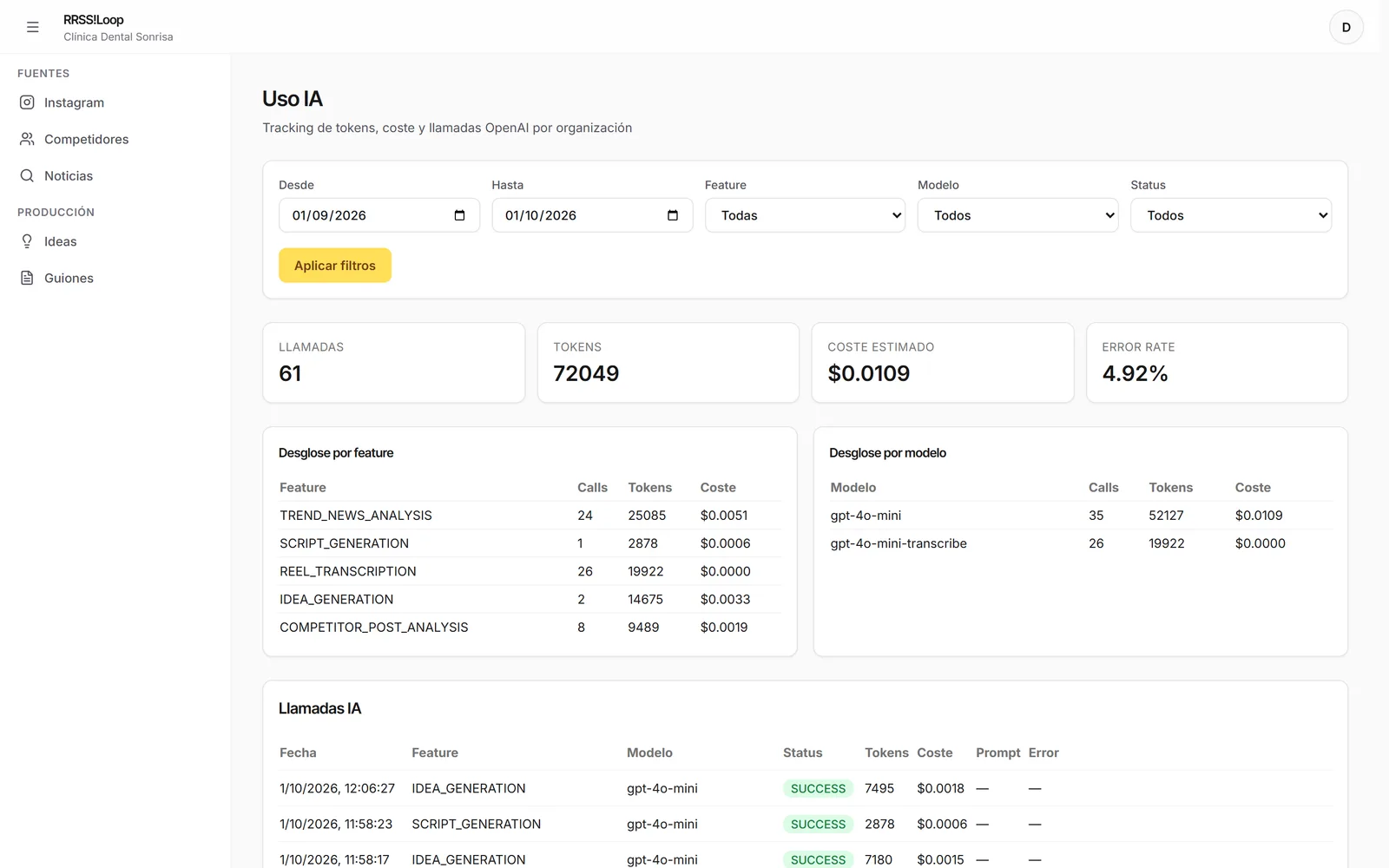Select the TREND_NEWS_ANALYSIS feature row
Viewport: 1389px width, 868px height.
(x=530, y=516)
